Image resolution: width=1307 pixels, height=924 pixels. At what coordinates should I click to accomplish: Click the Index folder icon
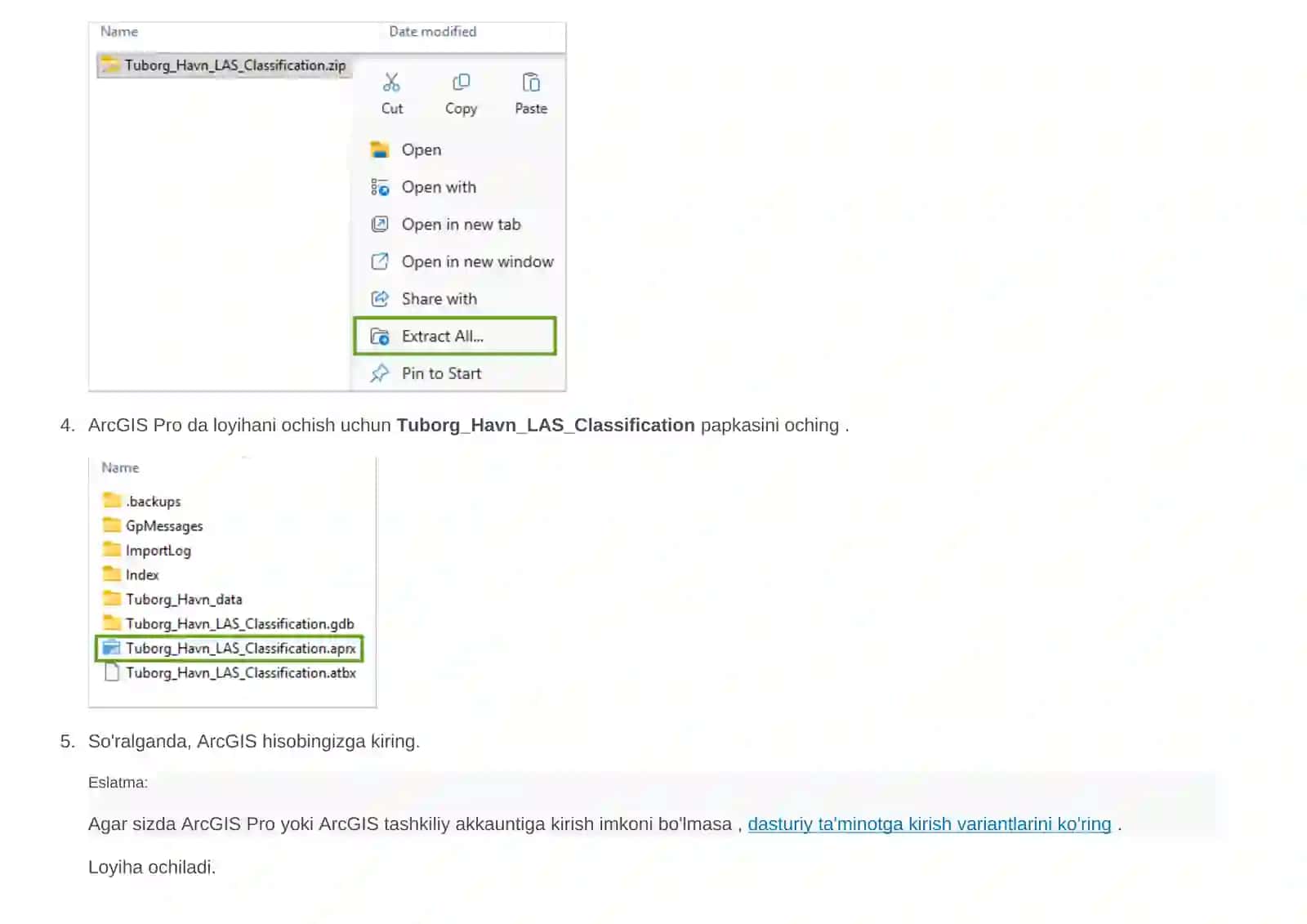[x=112, y=574]
